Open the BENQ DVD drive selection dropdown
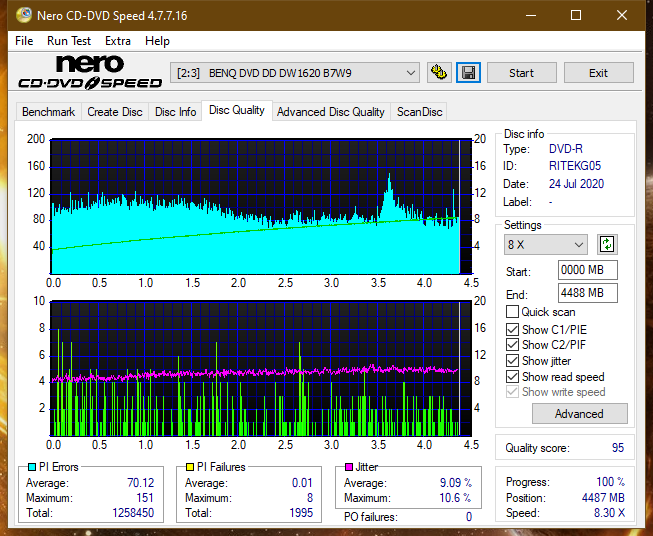This screenshot has height=536, width=653. (x=294, y=73)
